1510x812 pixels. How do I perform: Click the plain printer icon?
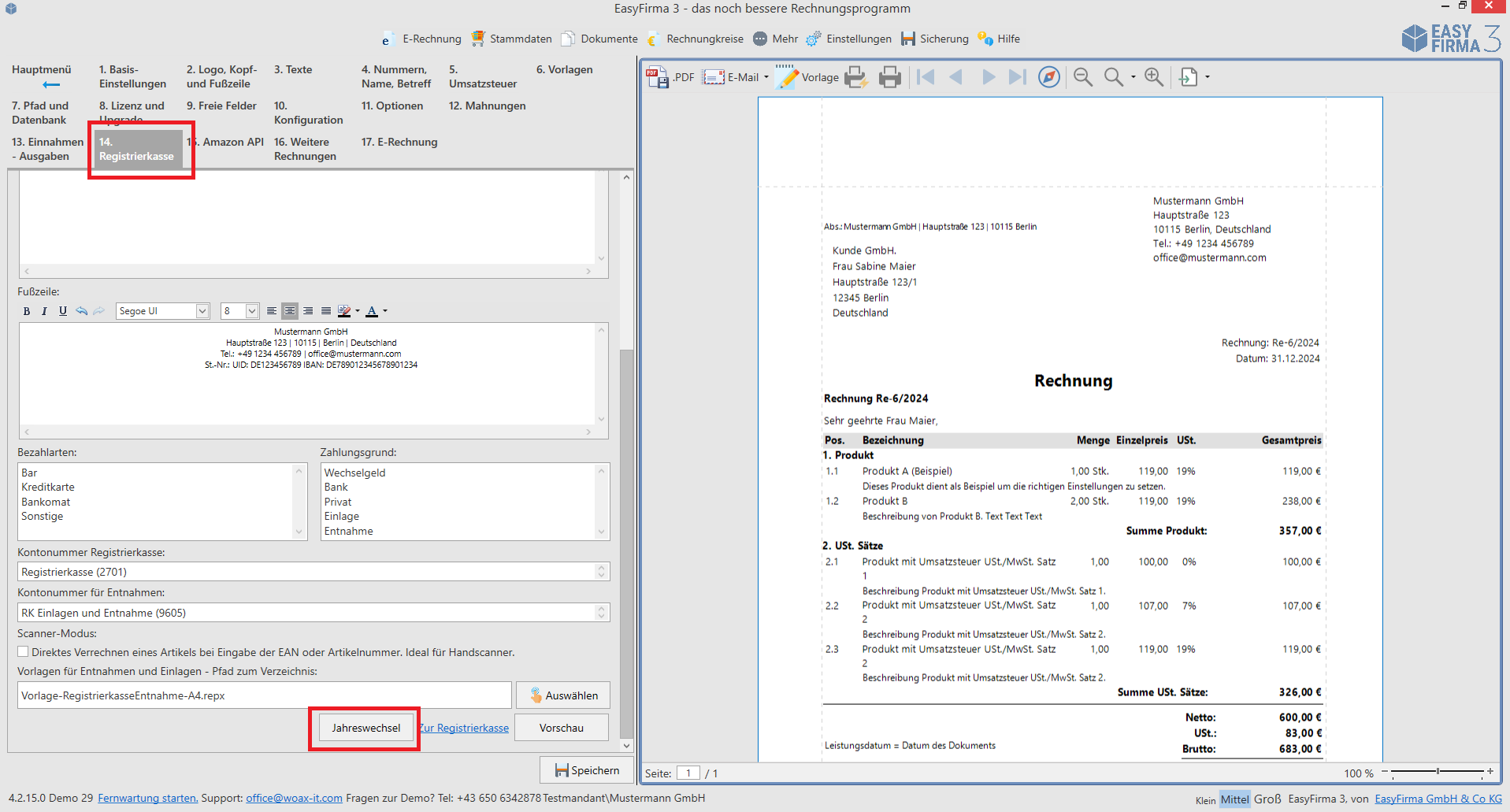(889, 77)
